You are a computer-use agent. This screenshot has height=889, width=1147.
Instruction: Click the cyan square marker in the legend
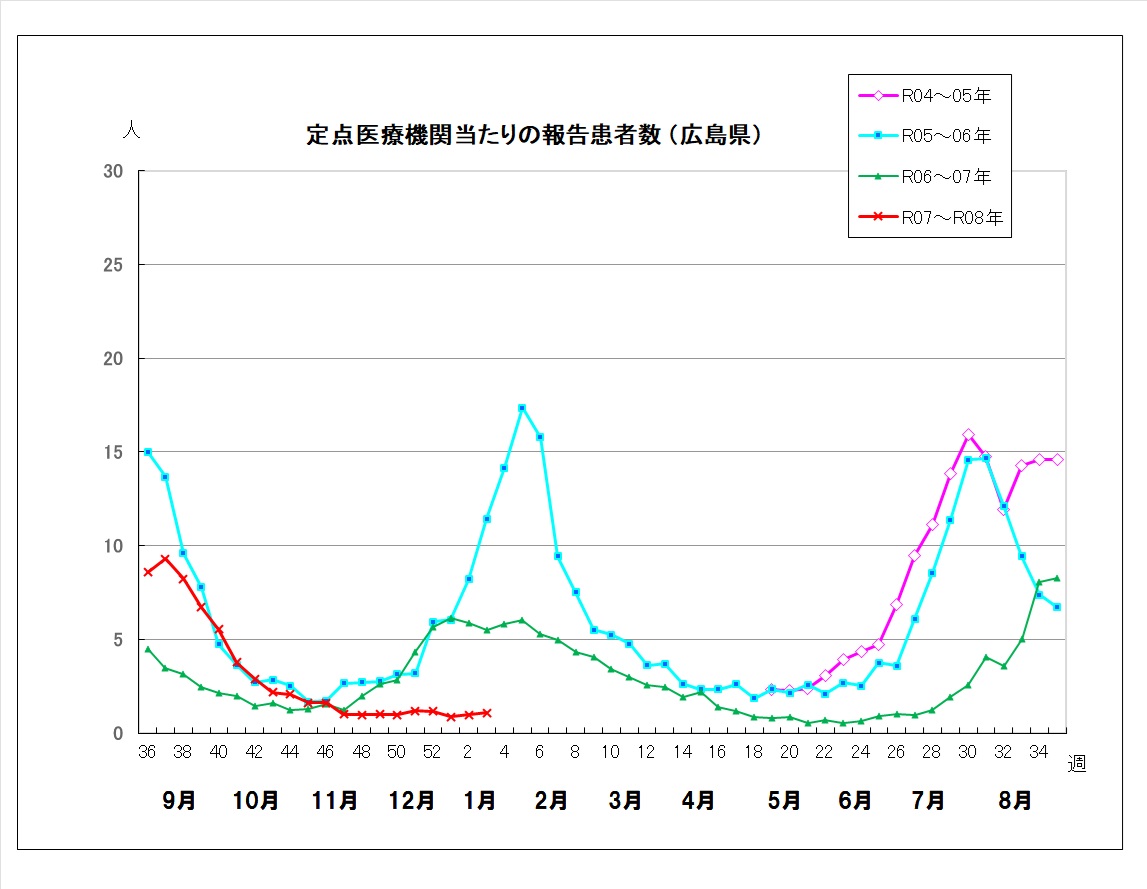point(877,136)
